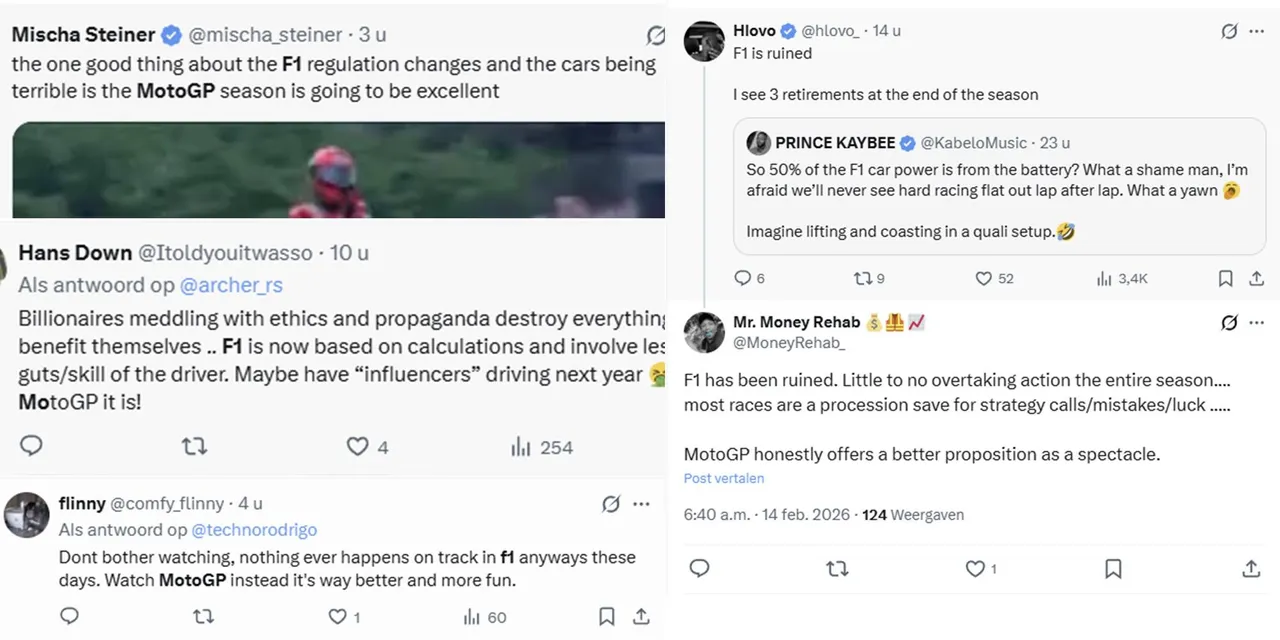This screenshot has height=640, width=1280.
Task: Share Mr. Money Rehab's post via share icon
Action: pos(1251,568)
